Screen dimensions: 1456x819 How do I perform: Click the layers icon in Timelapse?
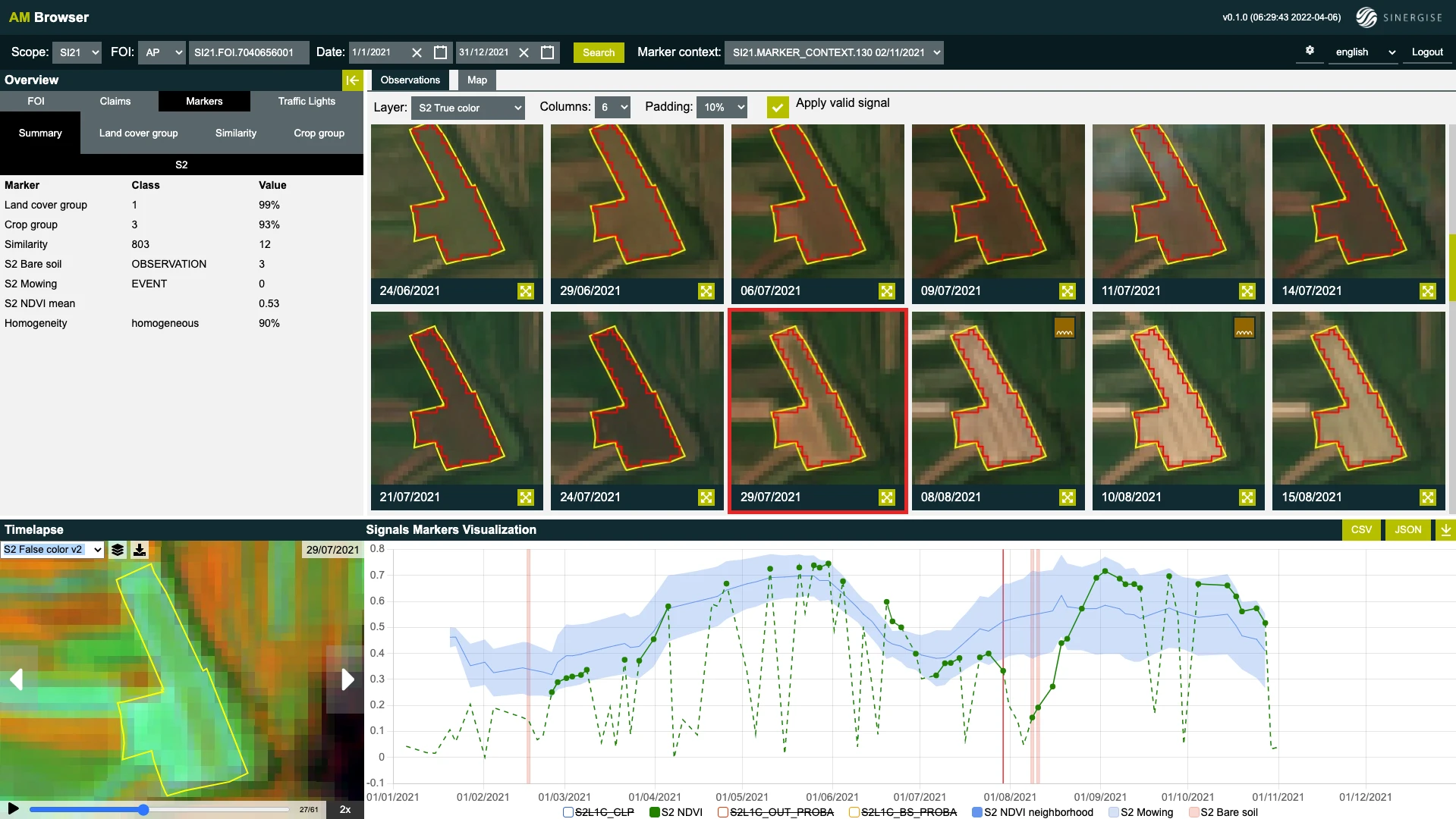pos(118,550)
